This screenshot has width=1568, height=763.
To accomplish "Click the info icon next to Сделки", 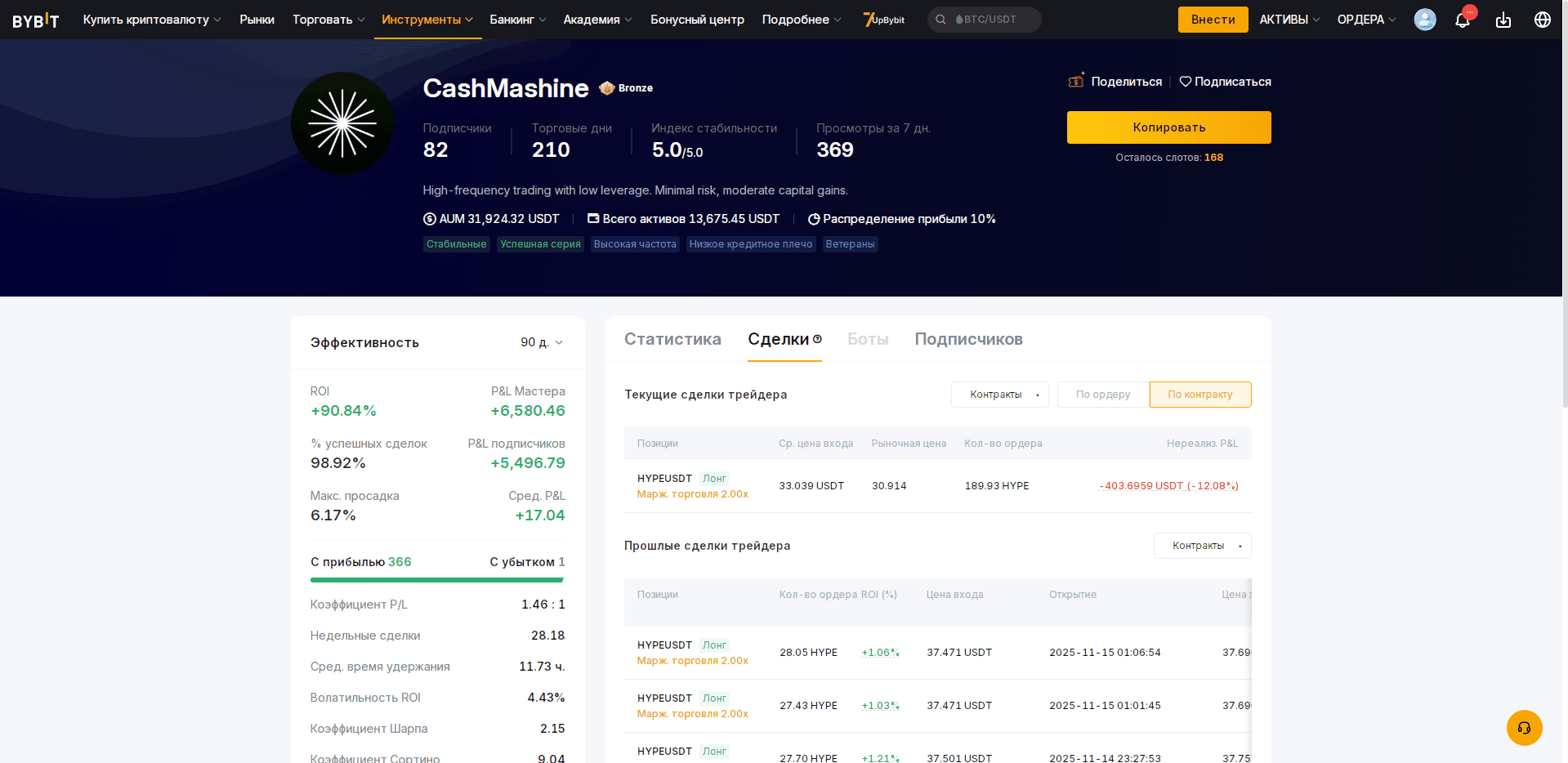I will 817,339.
